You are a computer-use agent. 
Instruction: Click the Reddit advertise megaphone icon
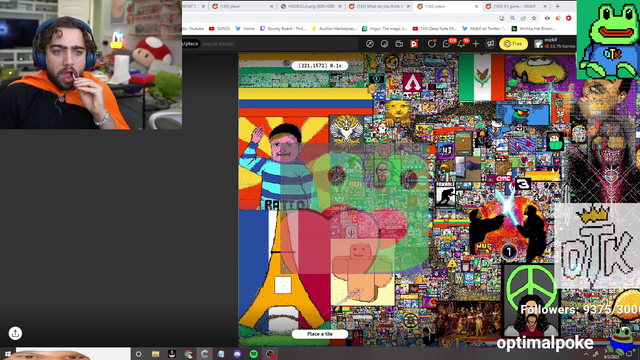pos(490,44)
